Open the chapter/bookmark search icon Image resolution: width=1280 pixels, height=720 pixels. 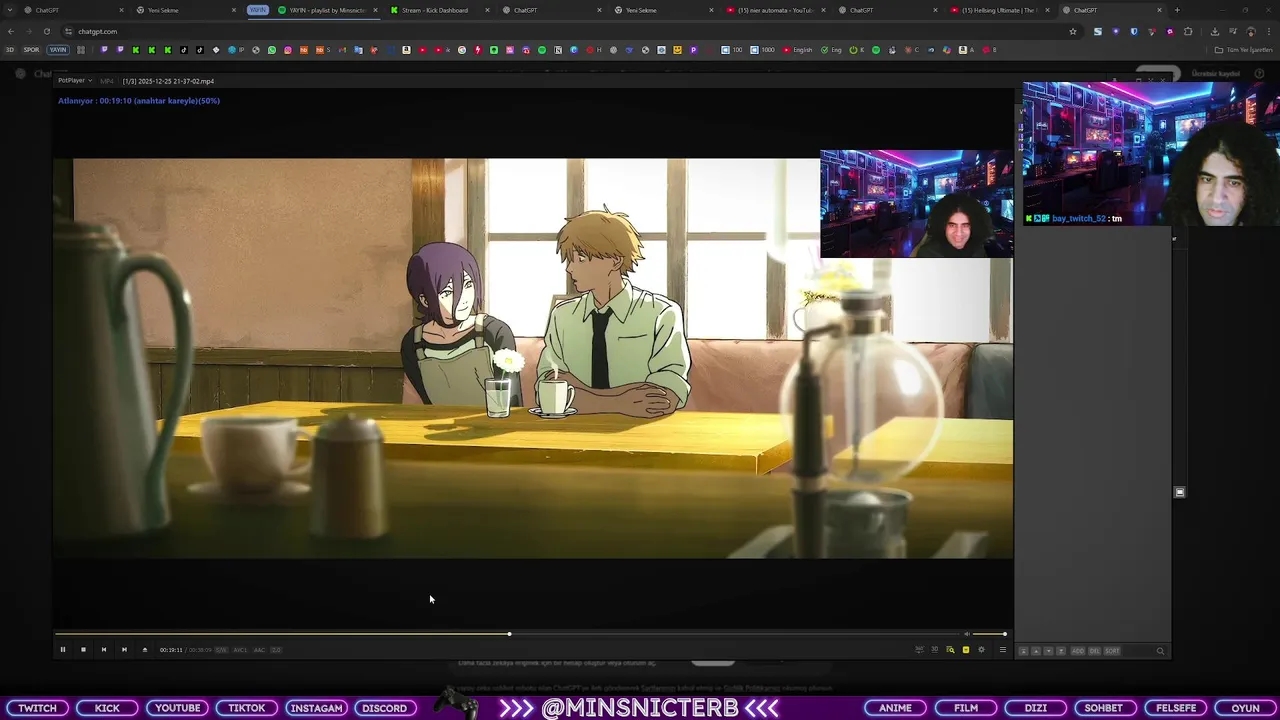(x=950, y=650)
